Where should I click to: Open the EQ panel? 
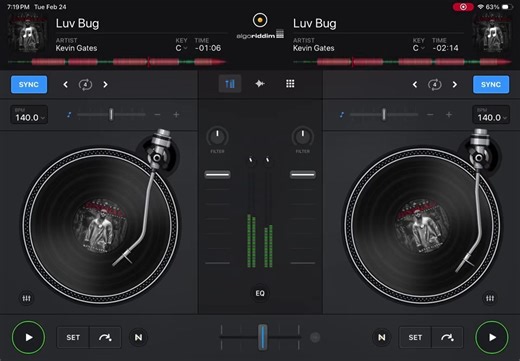click(x=260, y=293)
